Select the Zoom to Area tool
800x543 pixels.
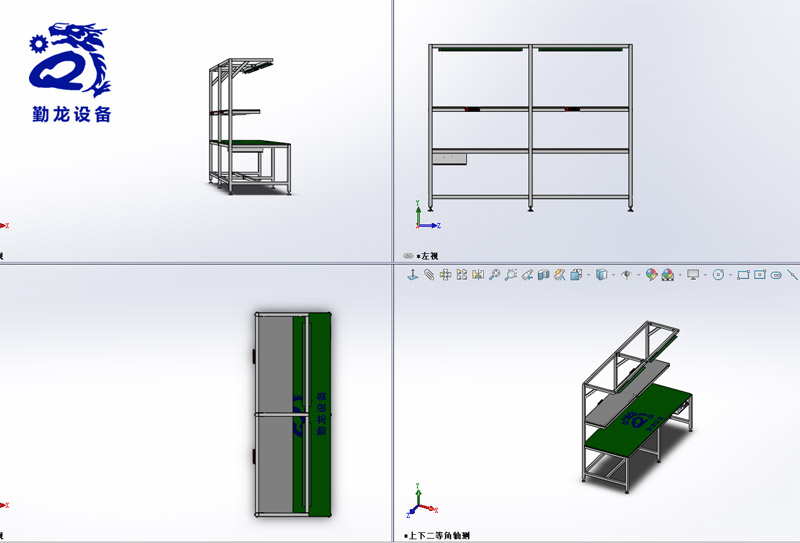click(511, 274)
